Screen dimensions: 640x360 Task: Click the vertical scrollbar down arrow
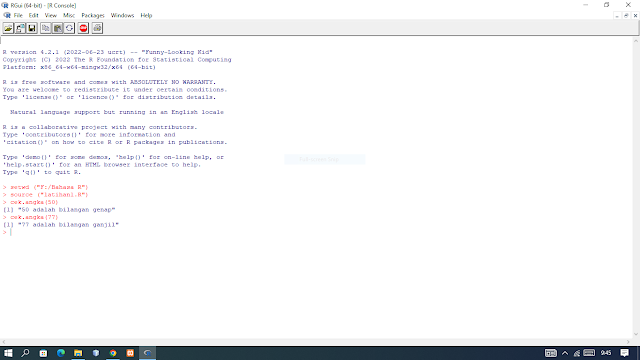pos(636,334)
